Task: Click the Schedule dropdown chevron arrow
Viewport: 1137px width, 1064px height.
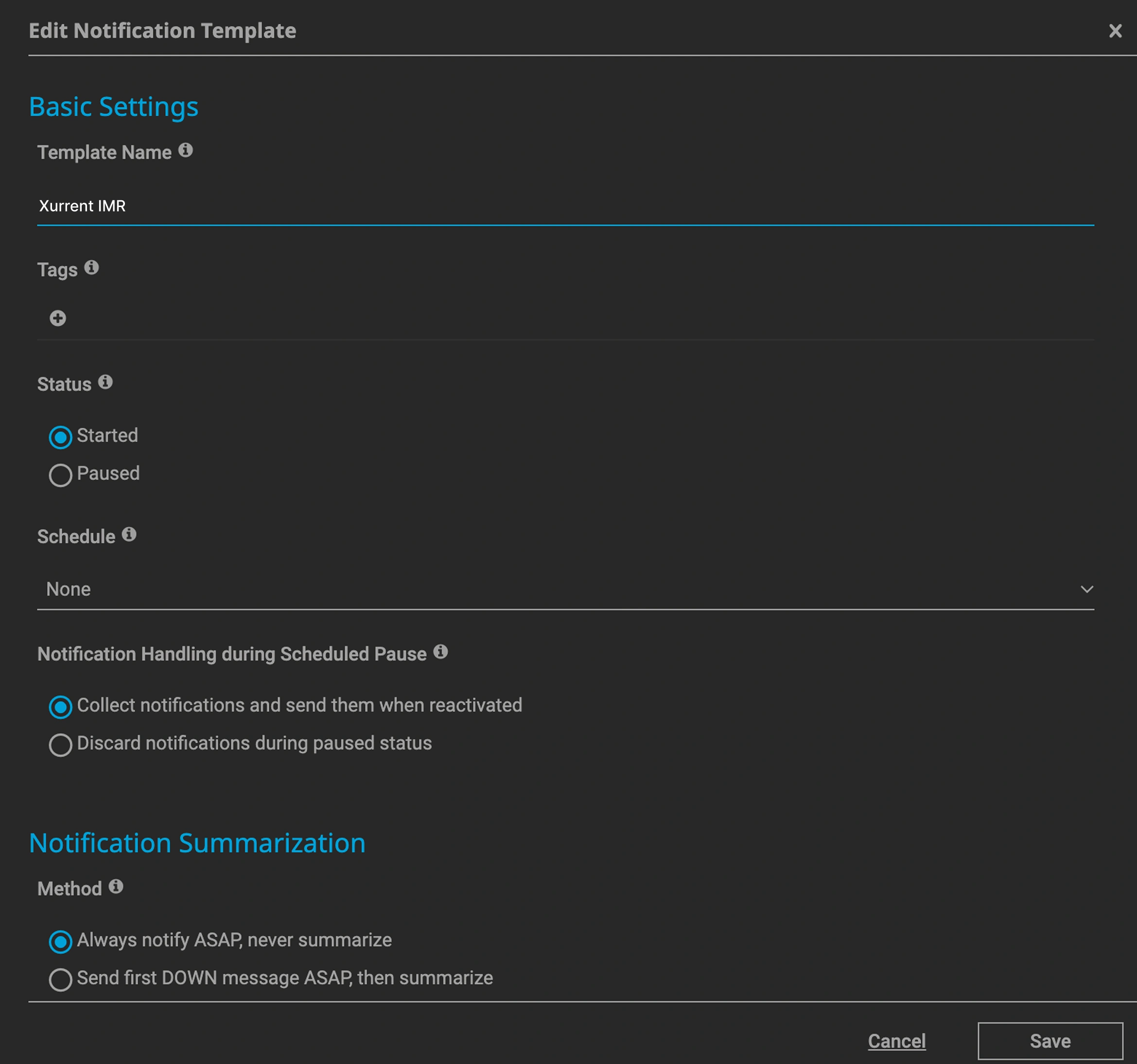Action: click(1086, 590)
